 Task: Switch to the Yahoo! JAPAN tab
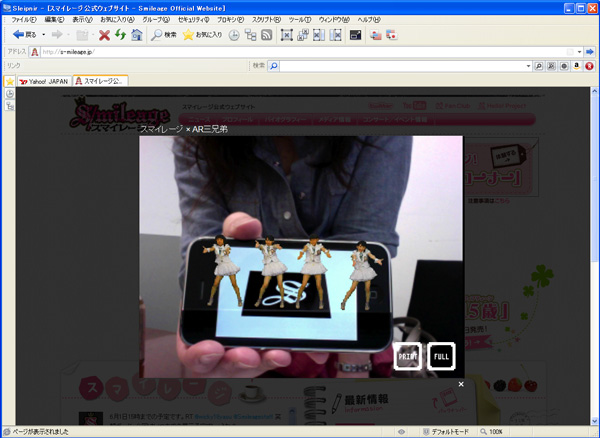tap(41, 81)
